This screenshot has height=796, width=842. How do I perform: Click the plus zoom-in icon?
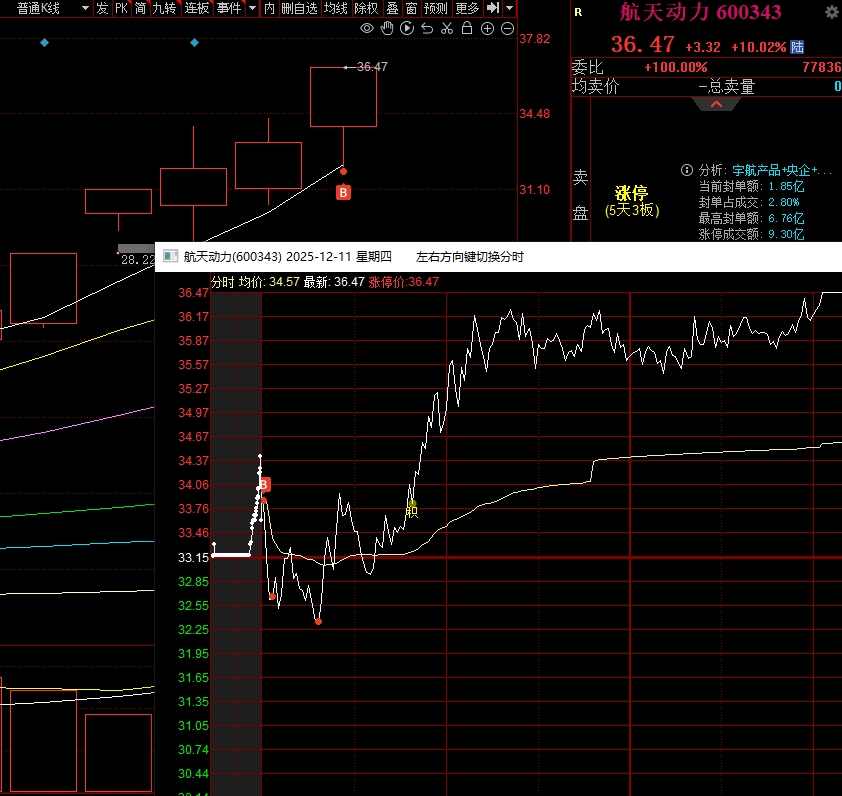click(x=487, y=28)
